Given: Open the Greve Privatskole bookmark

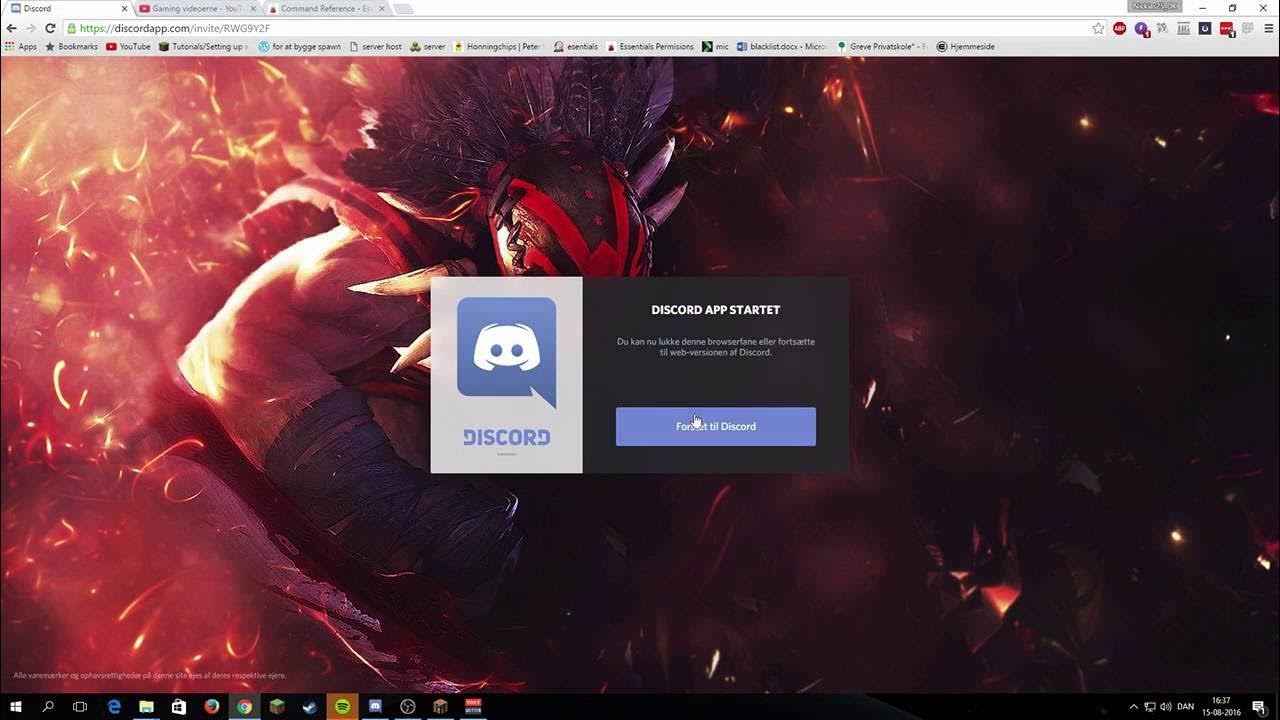Looking at the screenshot, I should click(x=881, y=46).
